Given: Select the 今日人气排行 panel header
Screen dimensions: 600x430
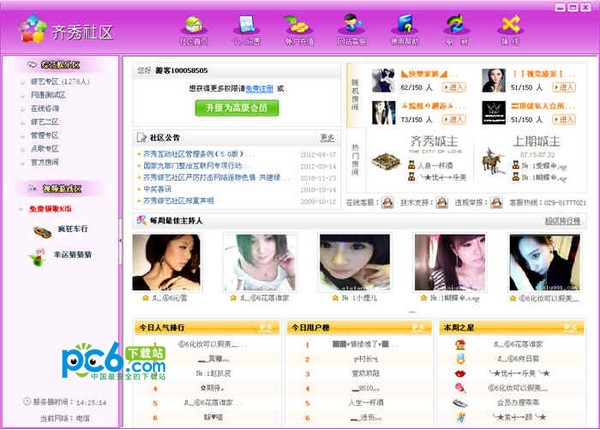Looking at the screenshot, I should coord(206,327).
